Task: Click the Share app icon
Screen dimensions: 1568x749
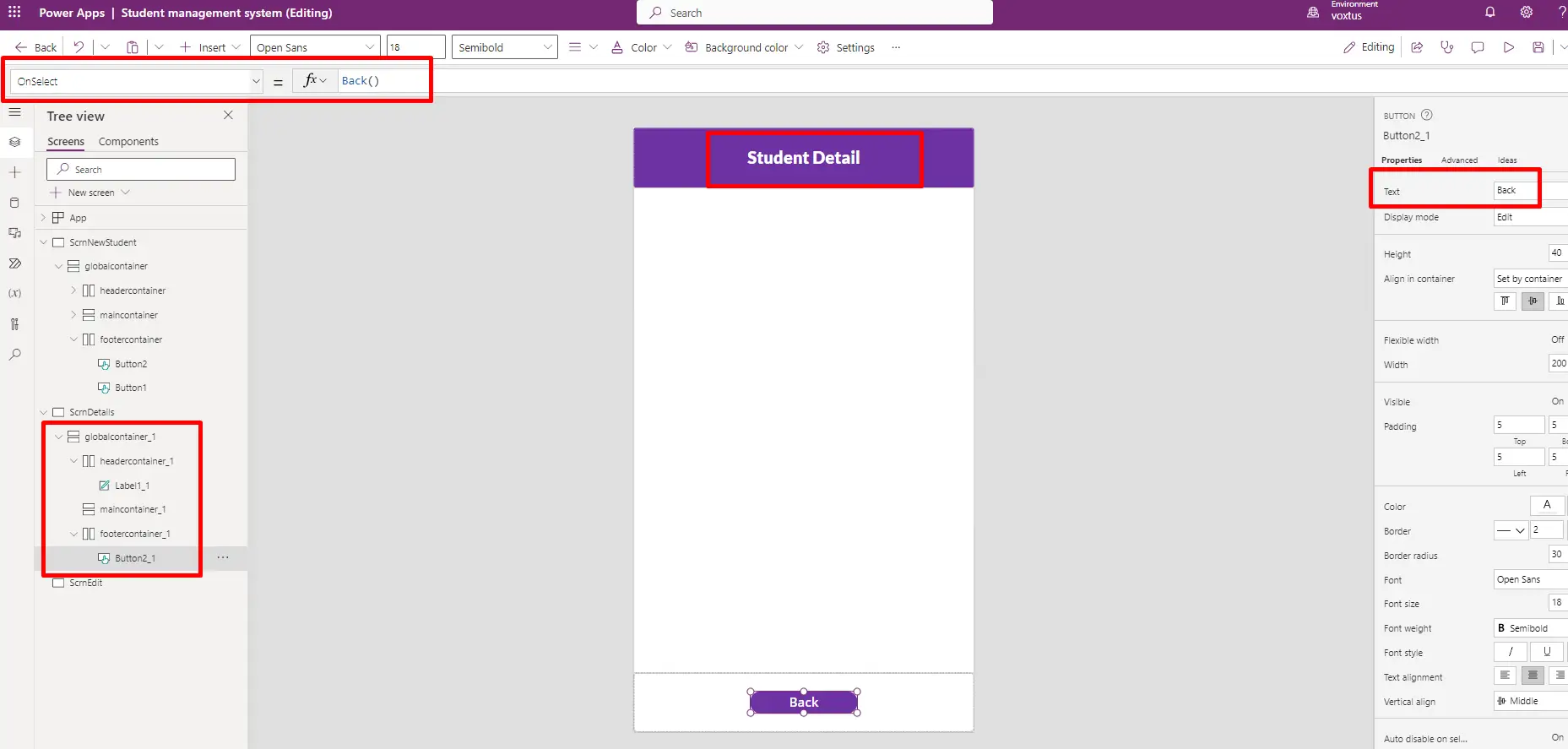Action: (1417, 47)
